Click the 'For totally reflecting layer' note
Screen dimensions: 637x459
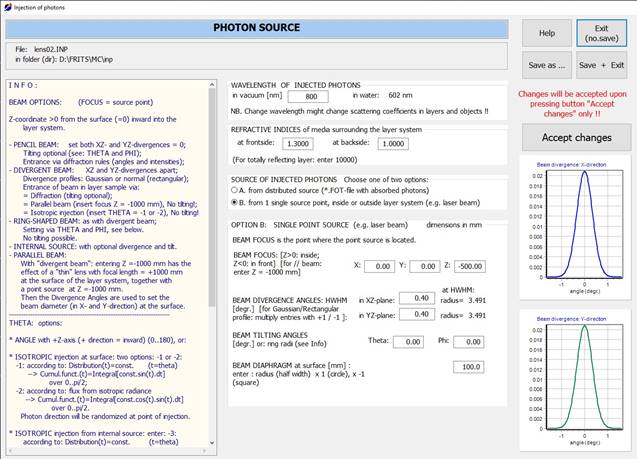[295, 160]
